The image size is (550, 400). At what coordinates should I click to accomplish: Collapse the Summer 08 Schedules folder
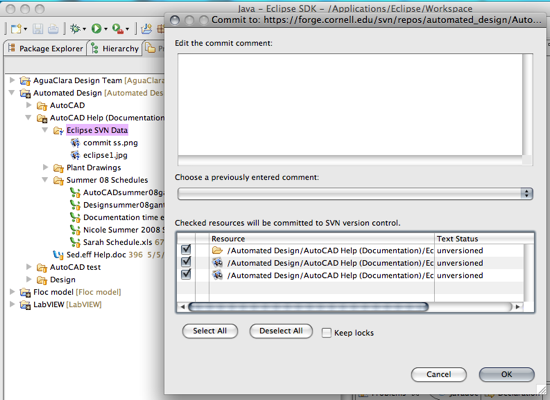tap(45, 180)
